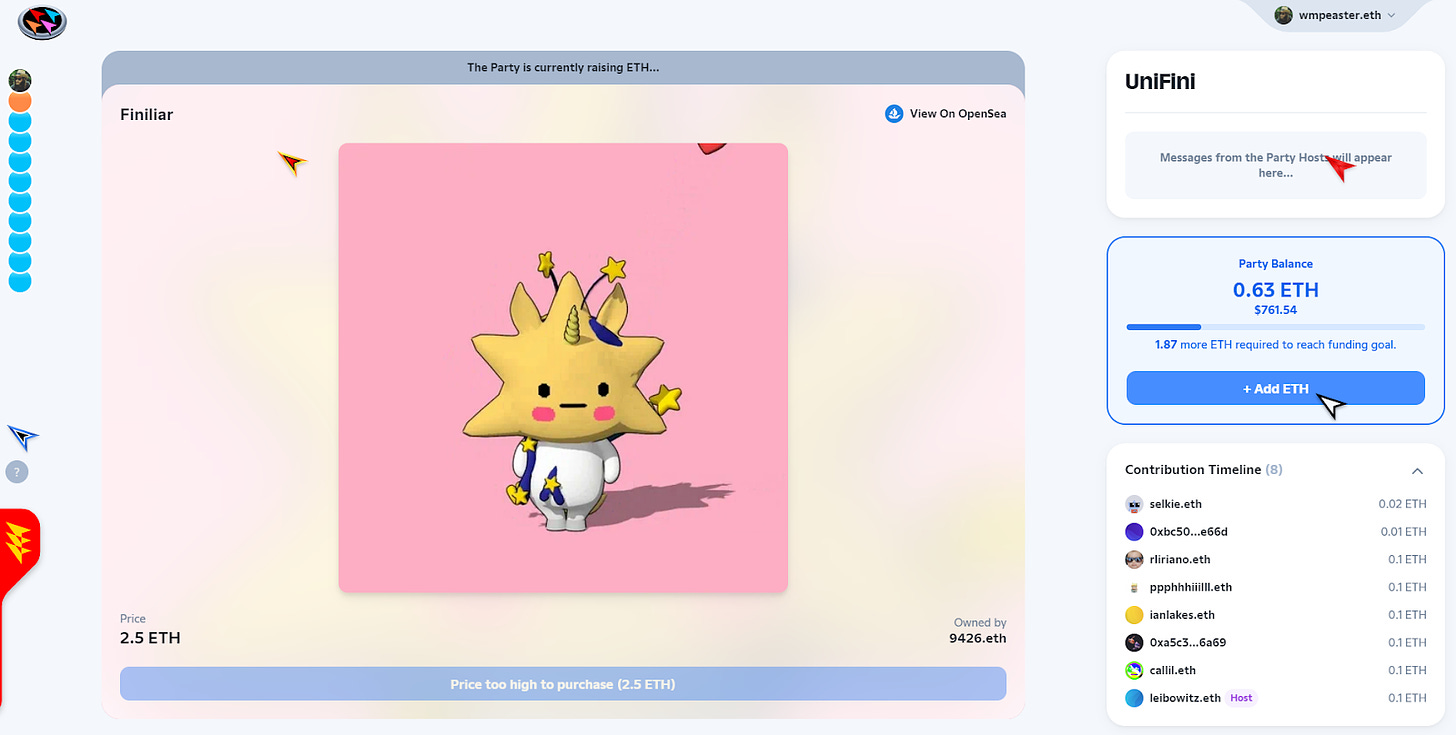Click the orange circle in left sidebar
The height and width of the screenshot is (735, 1456).
[20, 101]
